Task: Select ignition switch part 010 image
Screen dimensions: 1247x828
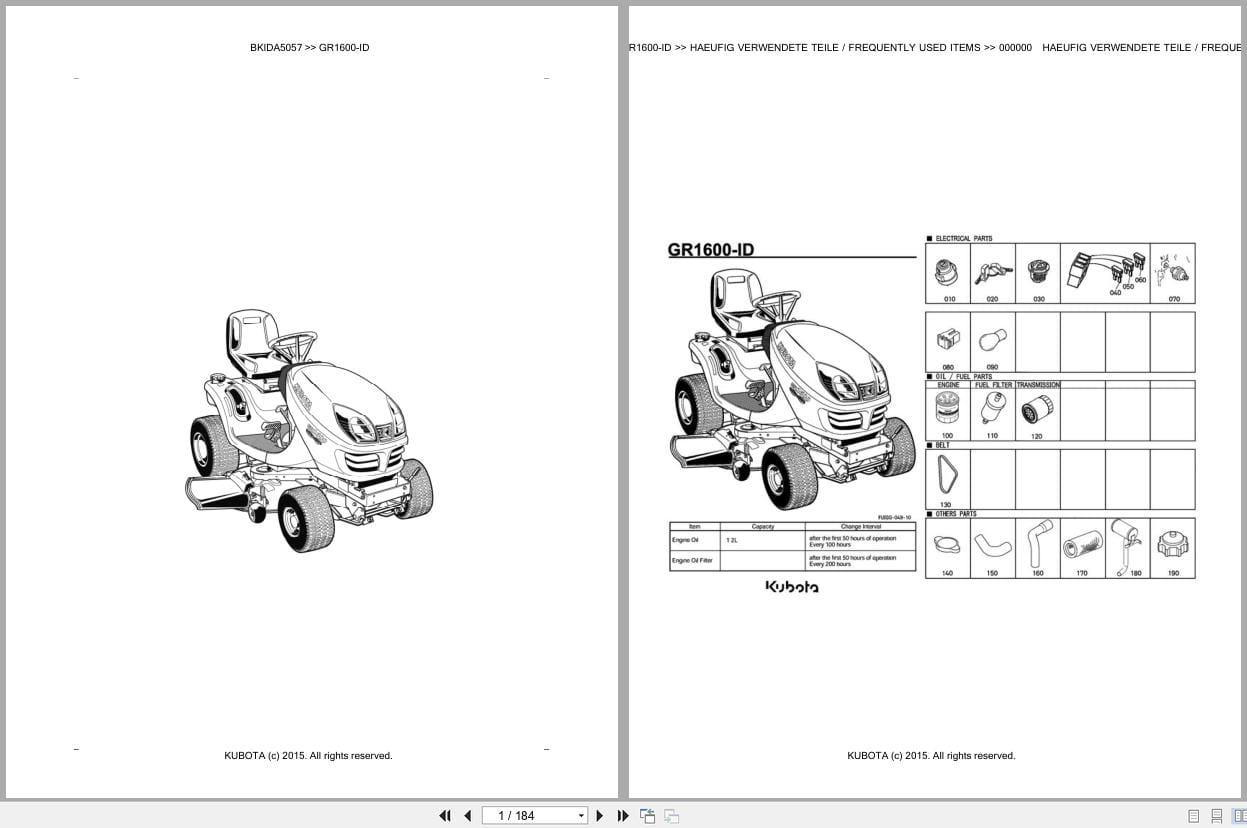Action: [x=948, y=273]
